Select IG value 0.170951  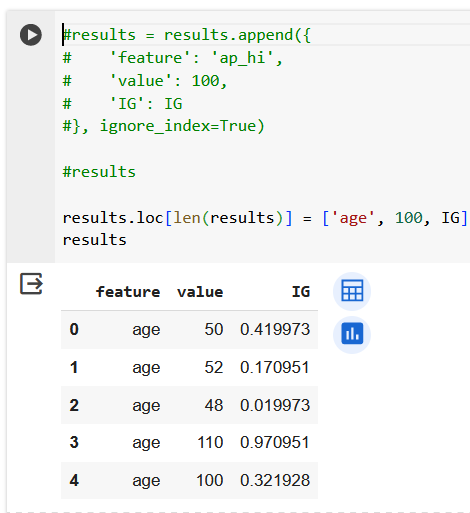point(275,367)
